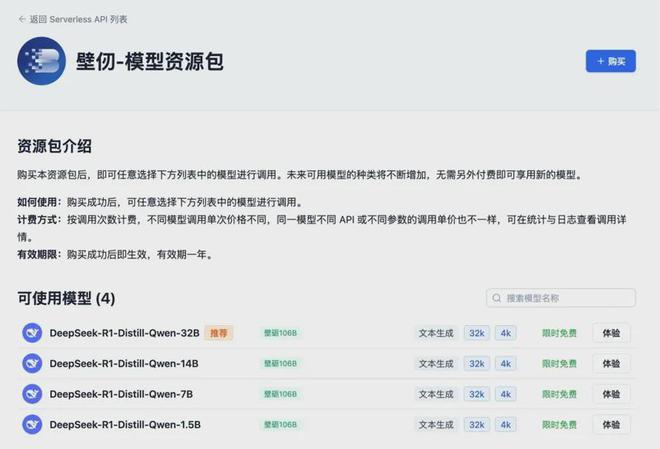Click the DeepSeek-R1-Distill-Qwen-1.5B whale icon
This screenshot has height=449, width=660.
coord(32,425)
